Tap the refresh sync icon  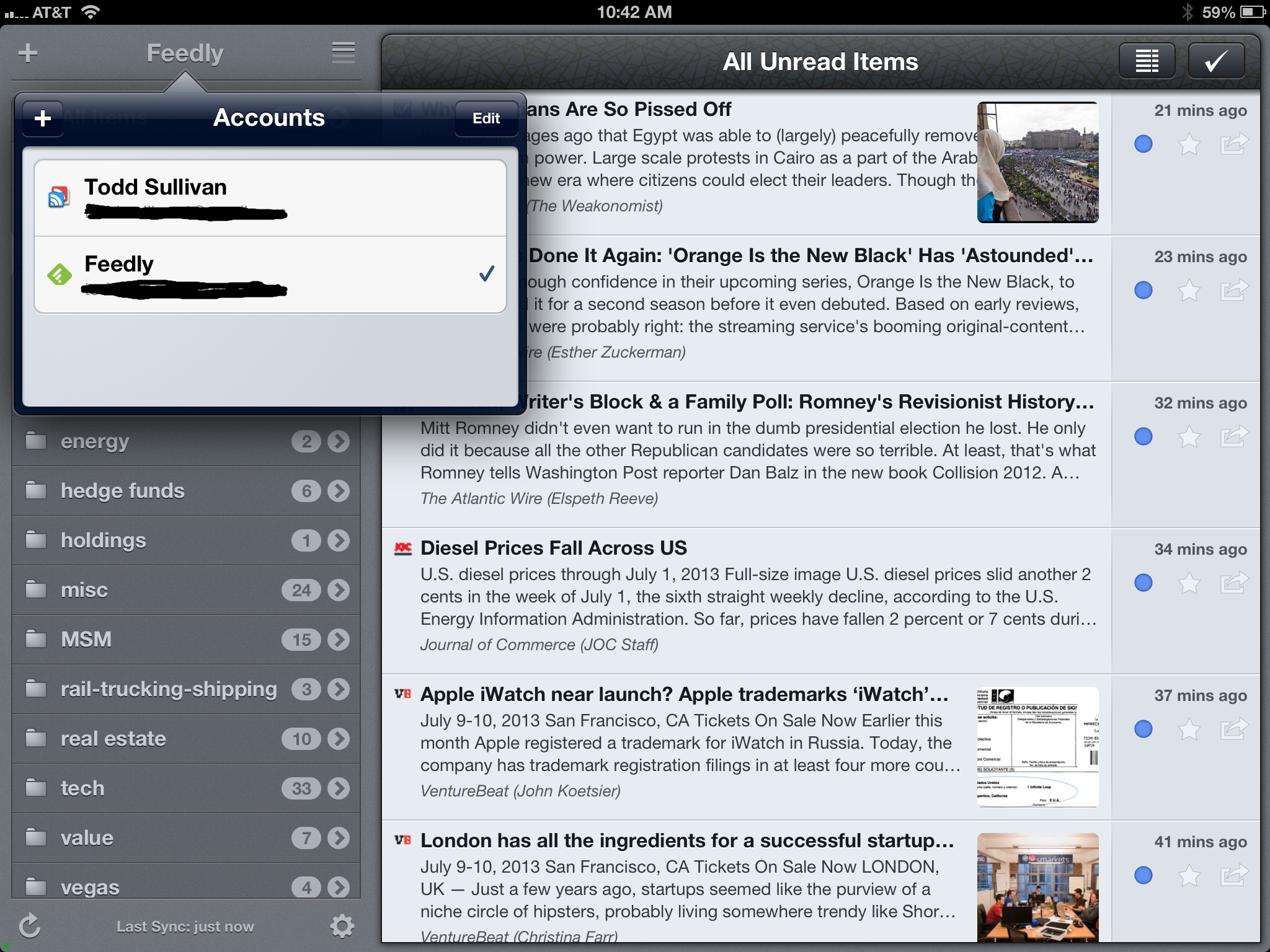point(29,926)
